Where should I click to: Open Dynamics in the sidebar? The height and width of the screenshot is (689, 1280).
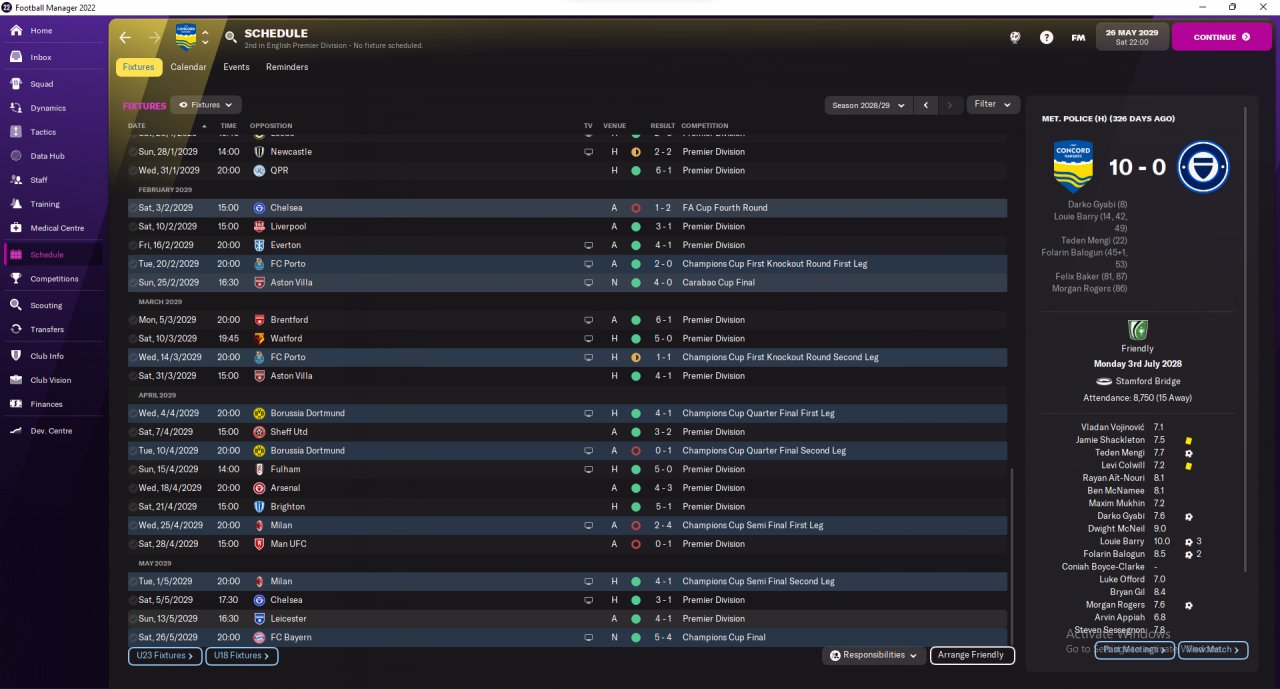click(54, 108)
